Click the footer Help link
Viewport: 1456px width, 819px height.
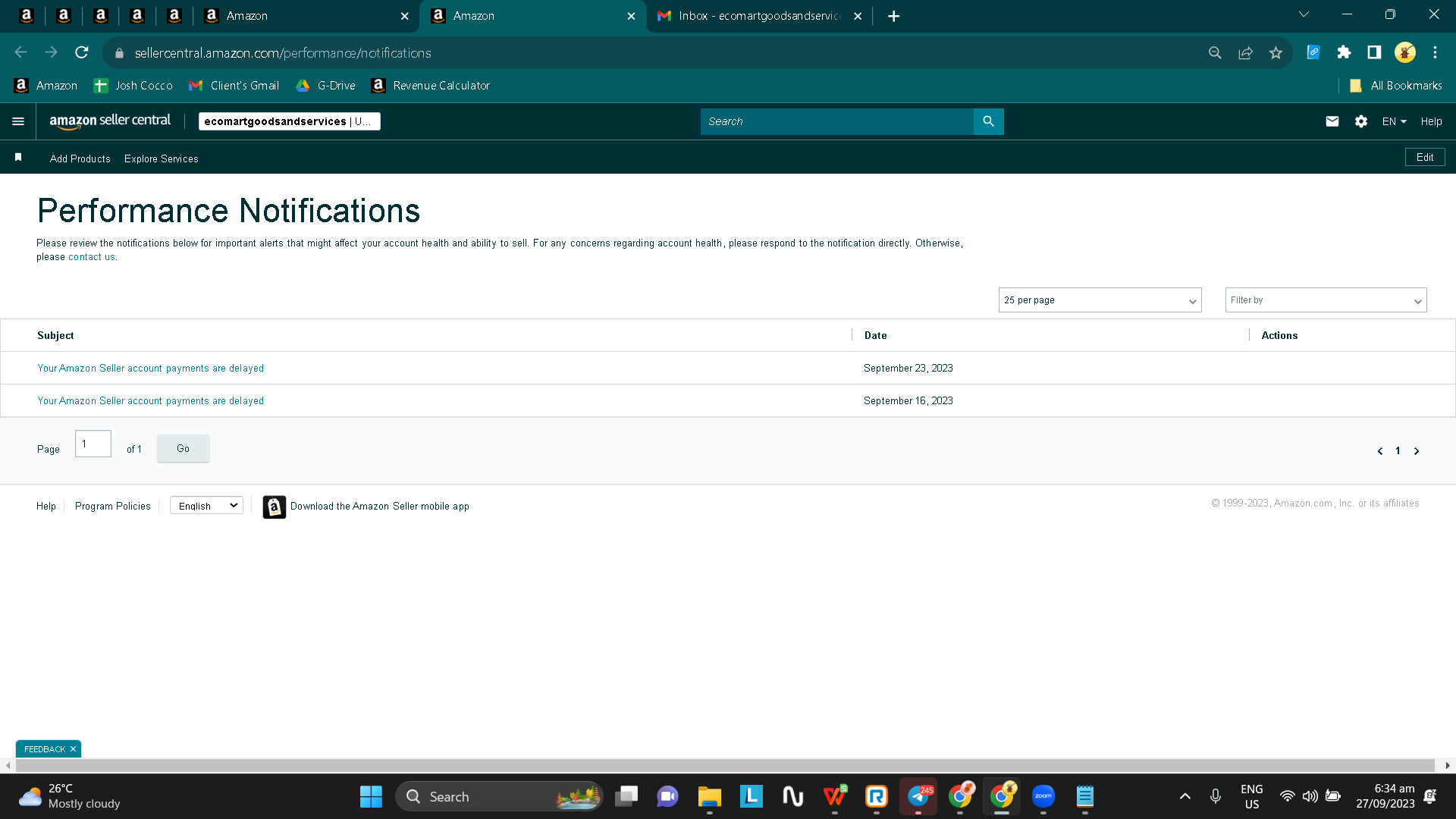(x=46, y=506)
